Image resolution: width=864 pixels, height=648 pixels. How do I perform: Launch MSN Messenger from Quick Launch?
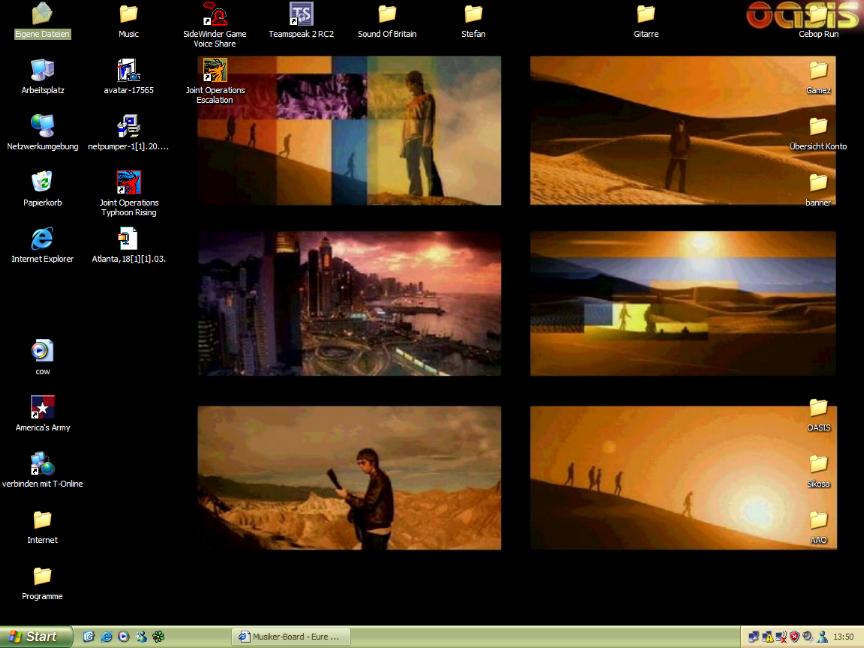[x=142, y=637]
